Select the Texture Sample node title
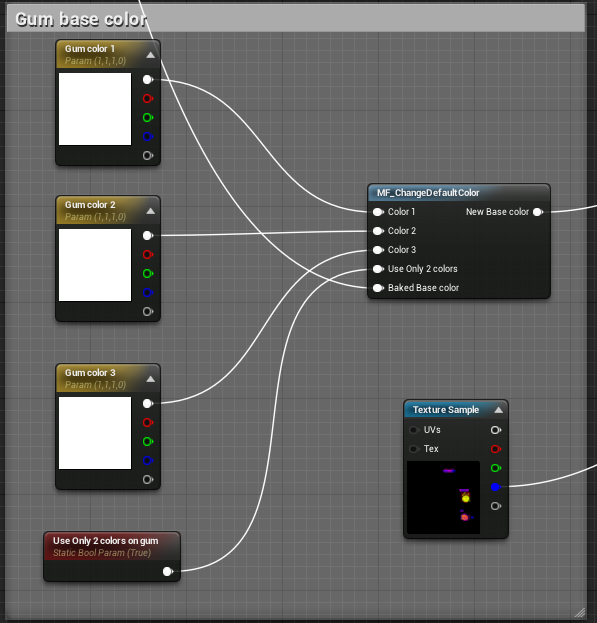The height and width of the screenshot is (623, 597). point(446,410)
